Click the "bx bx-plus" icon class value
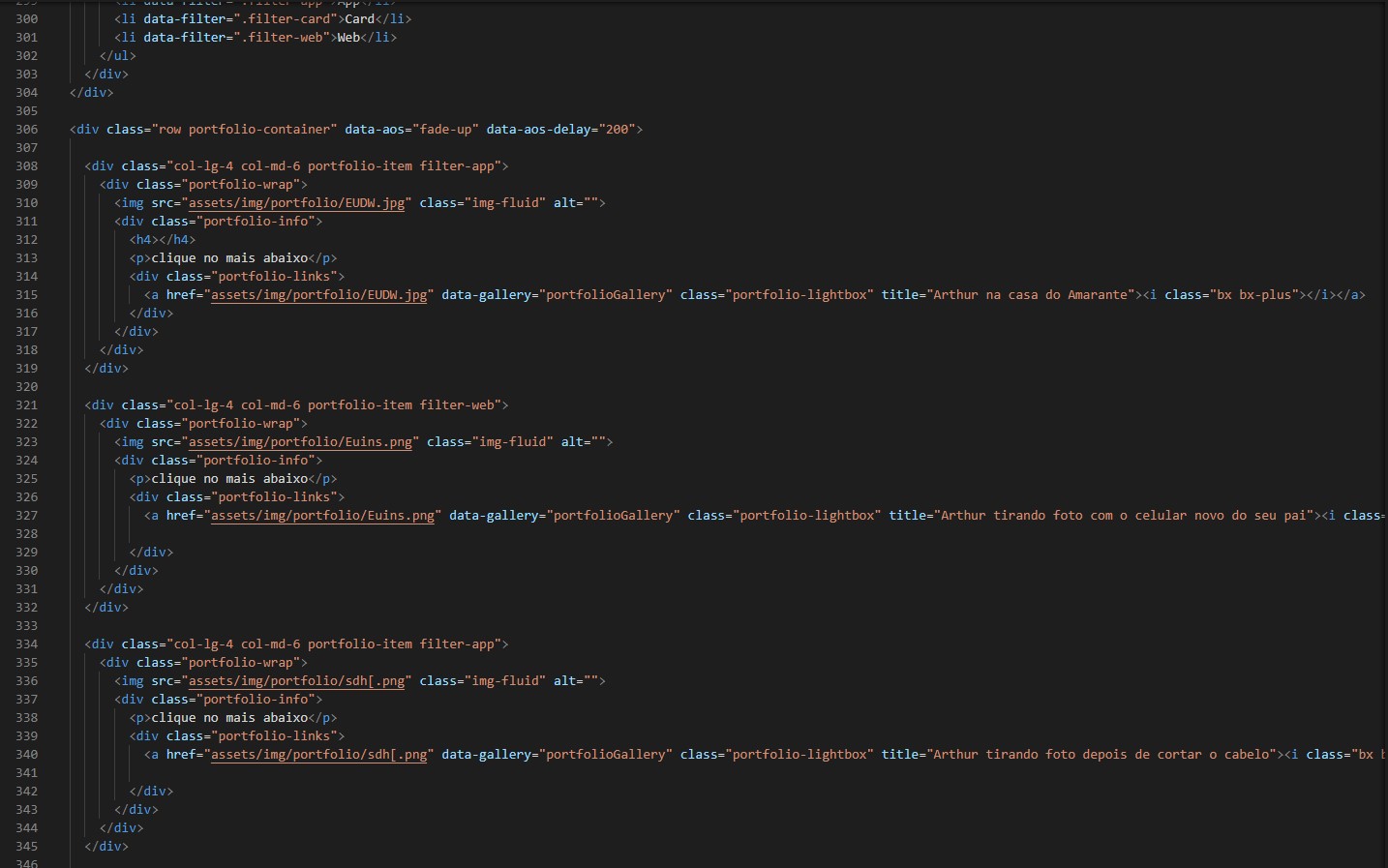Screen dimensions: 1388x868 (1254, 295)
